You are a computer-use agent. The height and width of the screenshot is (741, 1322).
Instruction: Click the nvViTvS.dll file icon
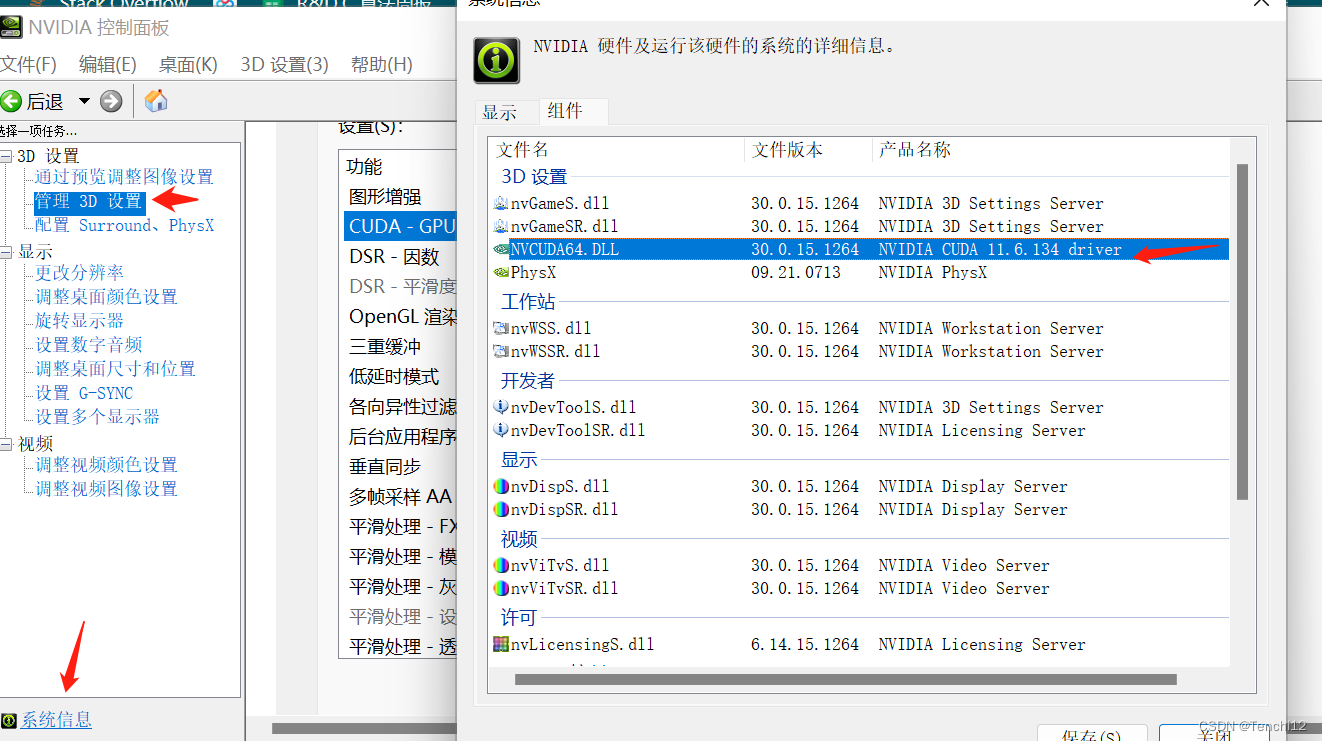pos(501,566)
